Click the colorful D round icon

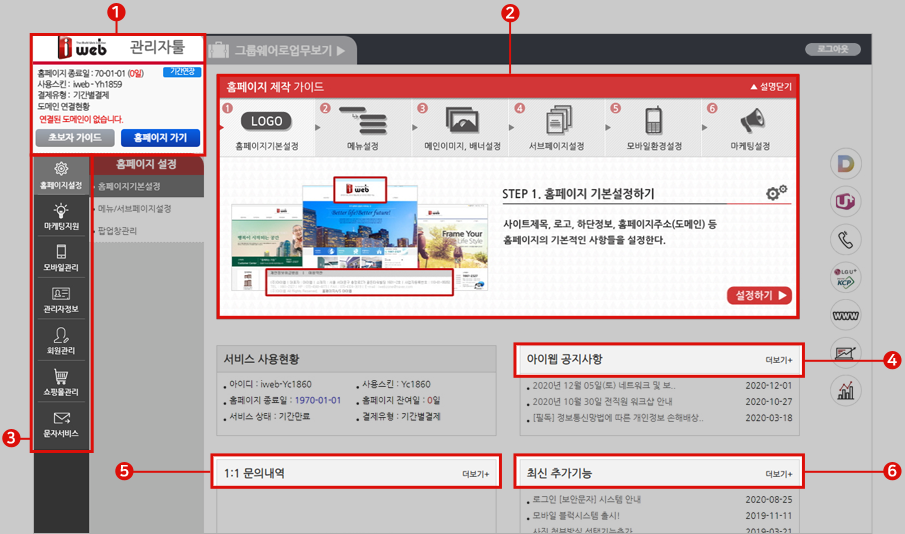click(846, 164)
